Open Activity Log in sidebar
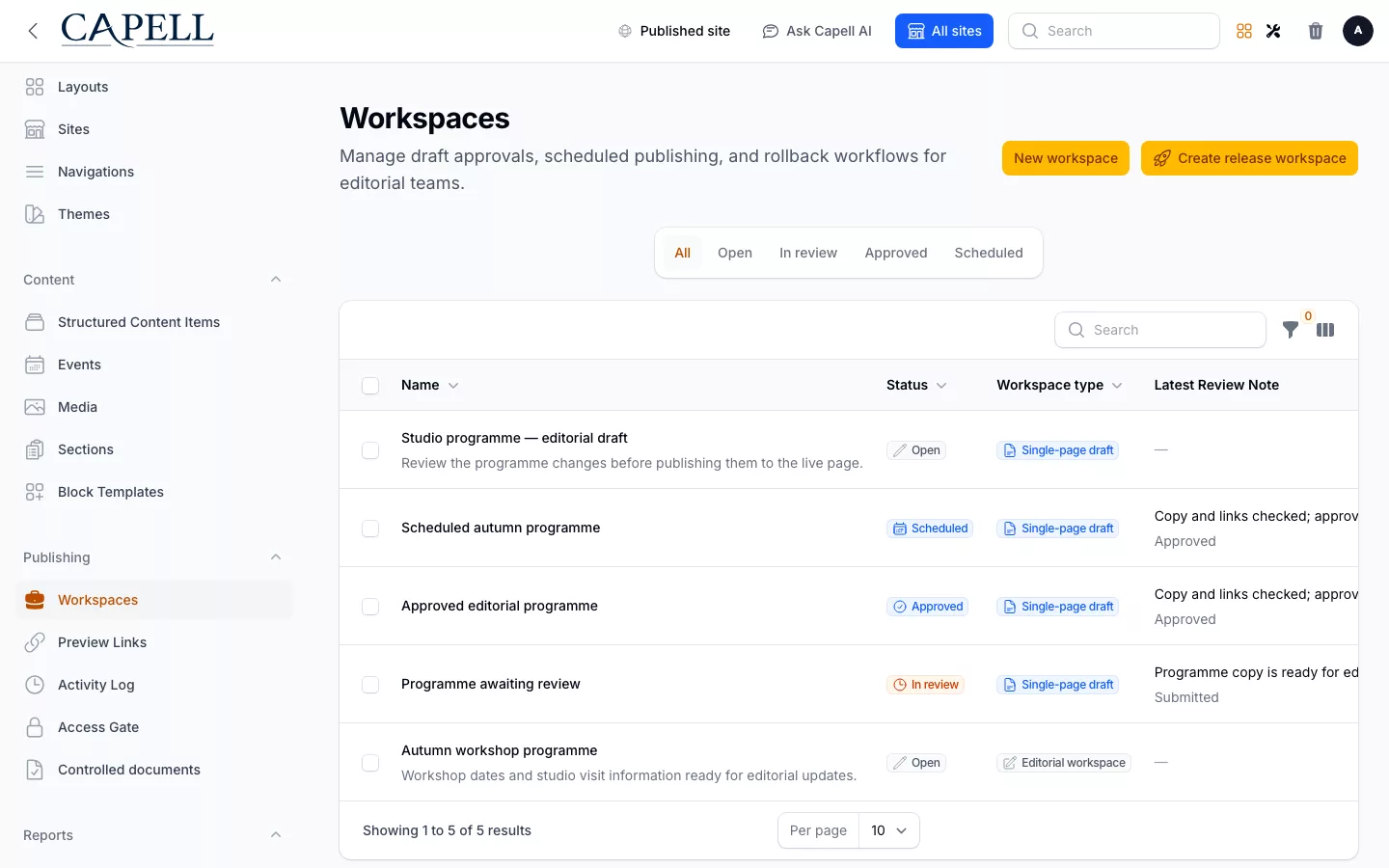The height and width of the screenshot is (868, 1389). coord(154,685)
